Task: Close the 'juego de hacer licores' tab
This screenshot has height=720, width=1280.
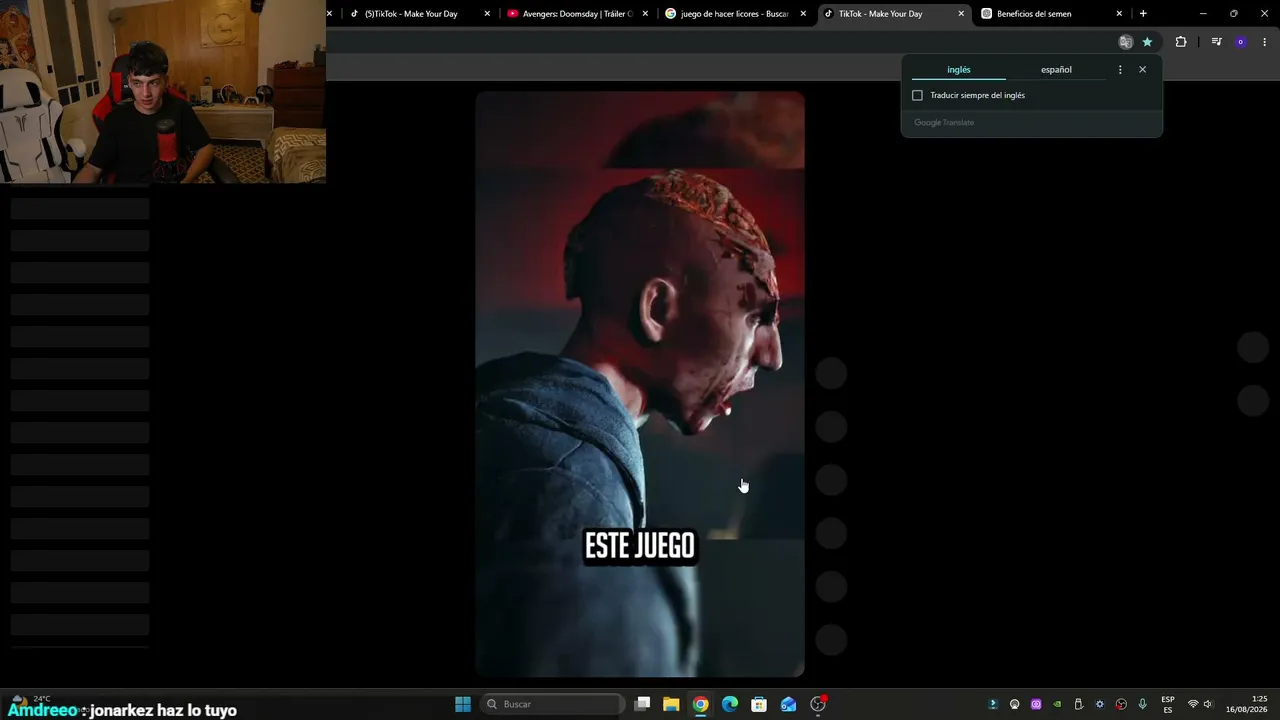Action: 803,14
